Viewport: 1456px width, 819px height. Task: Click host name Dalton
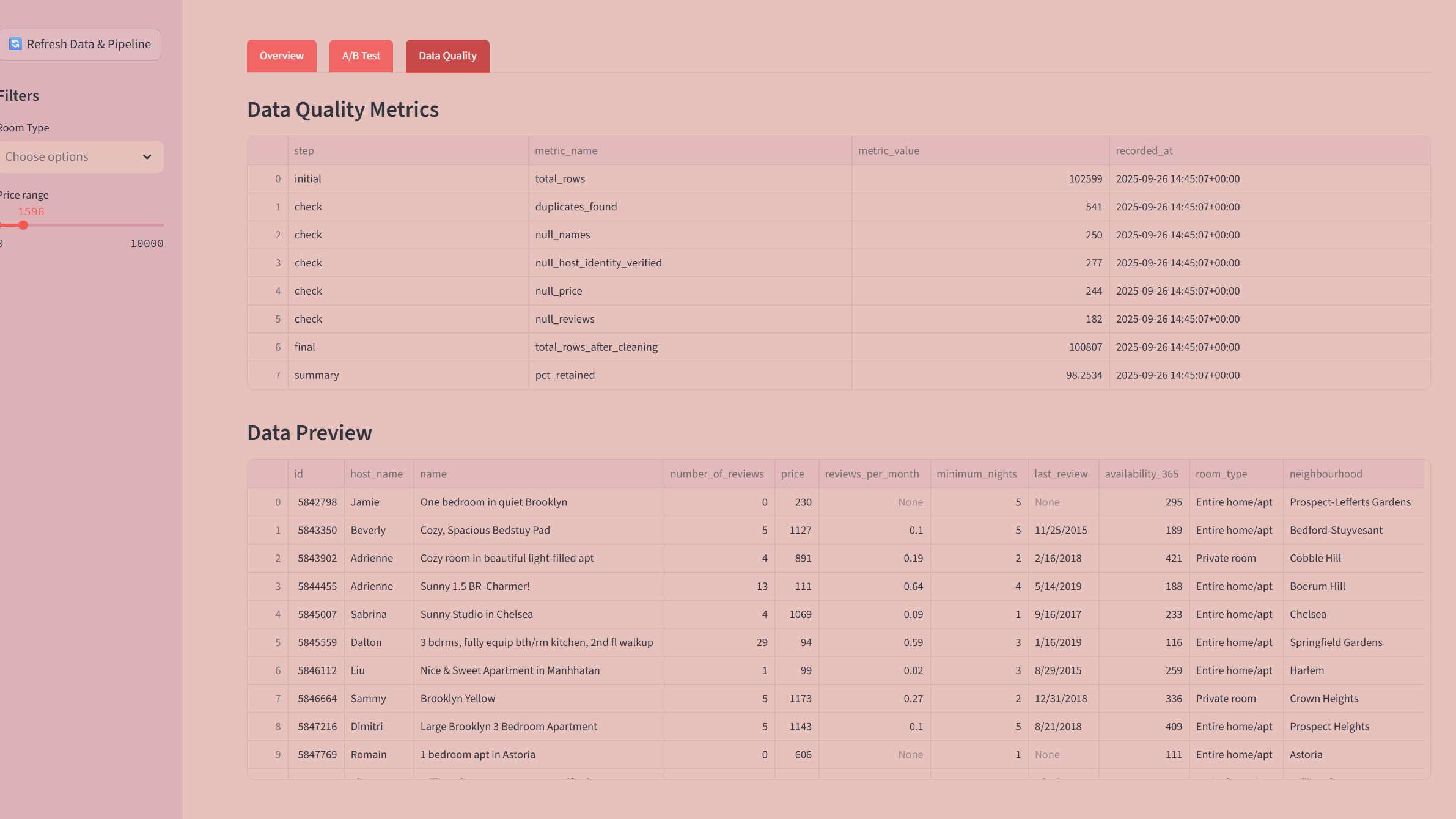pyautogui.click(x=378, y=642)
